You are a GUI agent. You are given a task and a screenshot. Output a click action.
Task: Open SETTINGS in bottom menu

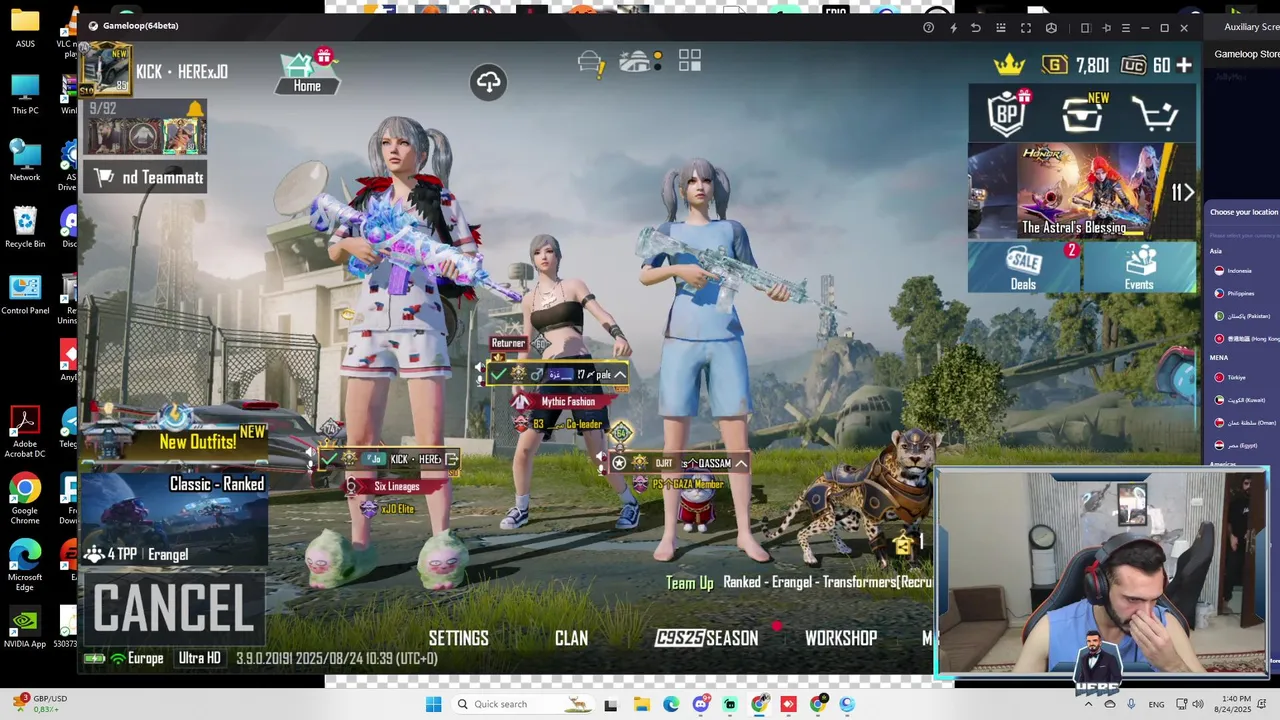[458, 638]
